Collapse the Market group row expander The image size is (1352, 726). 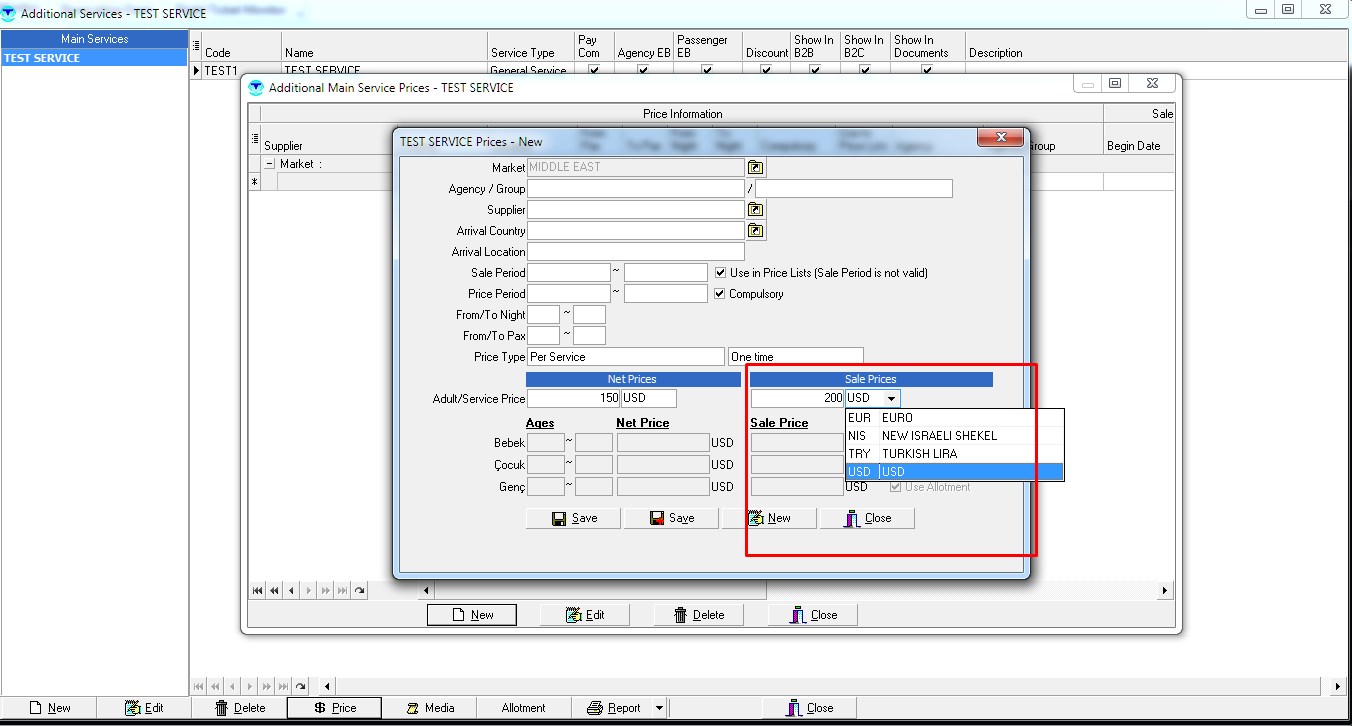270,164
